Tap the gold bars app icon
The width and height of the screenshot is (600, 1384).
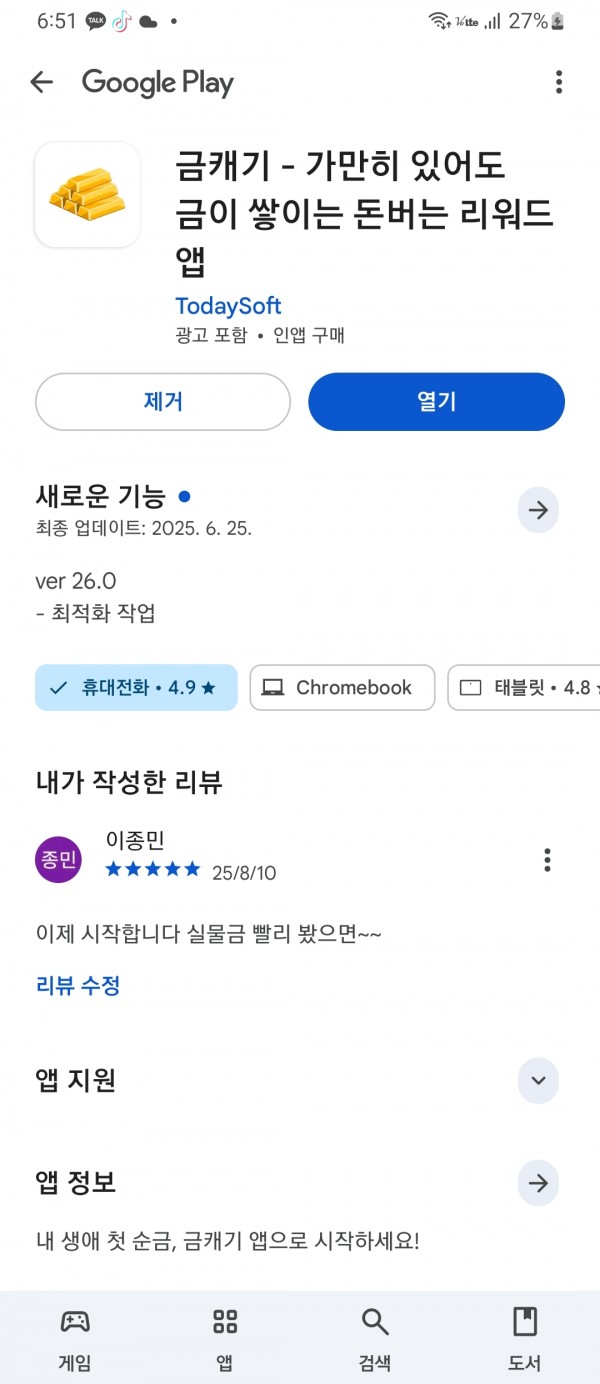(x=88, y=195)
